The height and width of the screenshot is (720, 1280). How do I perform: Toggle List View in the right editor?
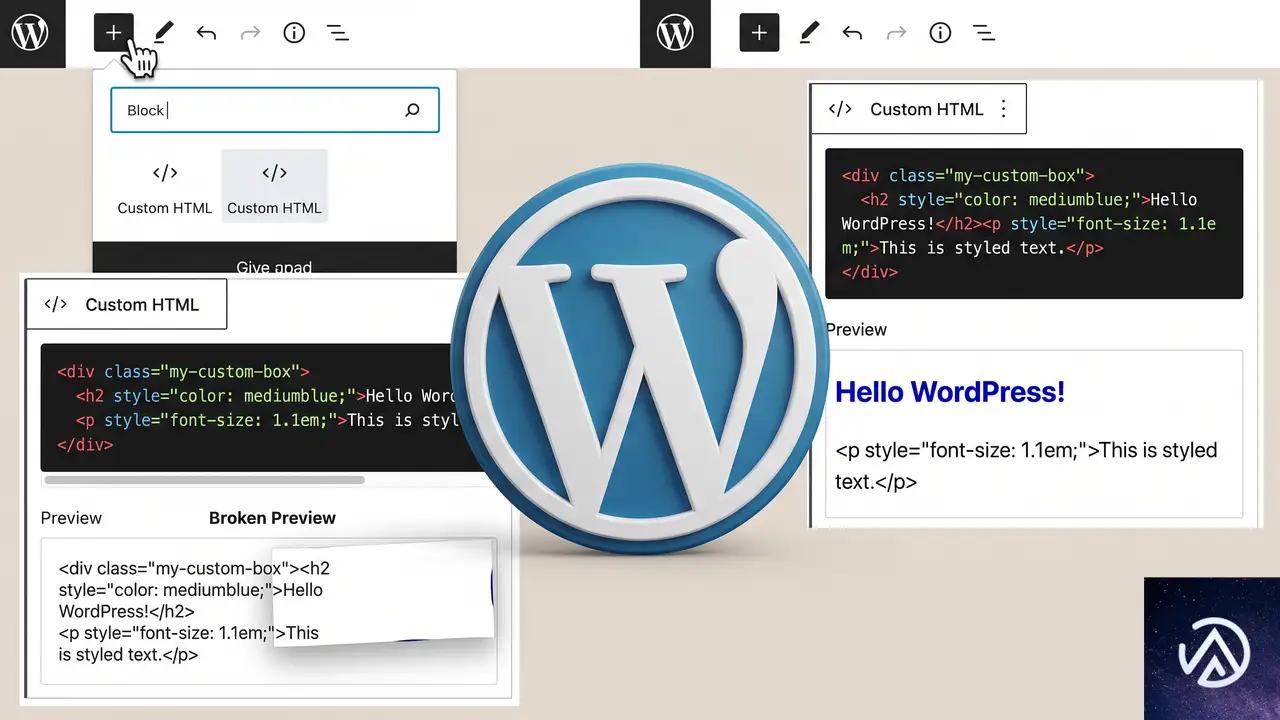point(984,33)
